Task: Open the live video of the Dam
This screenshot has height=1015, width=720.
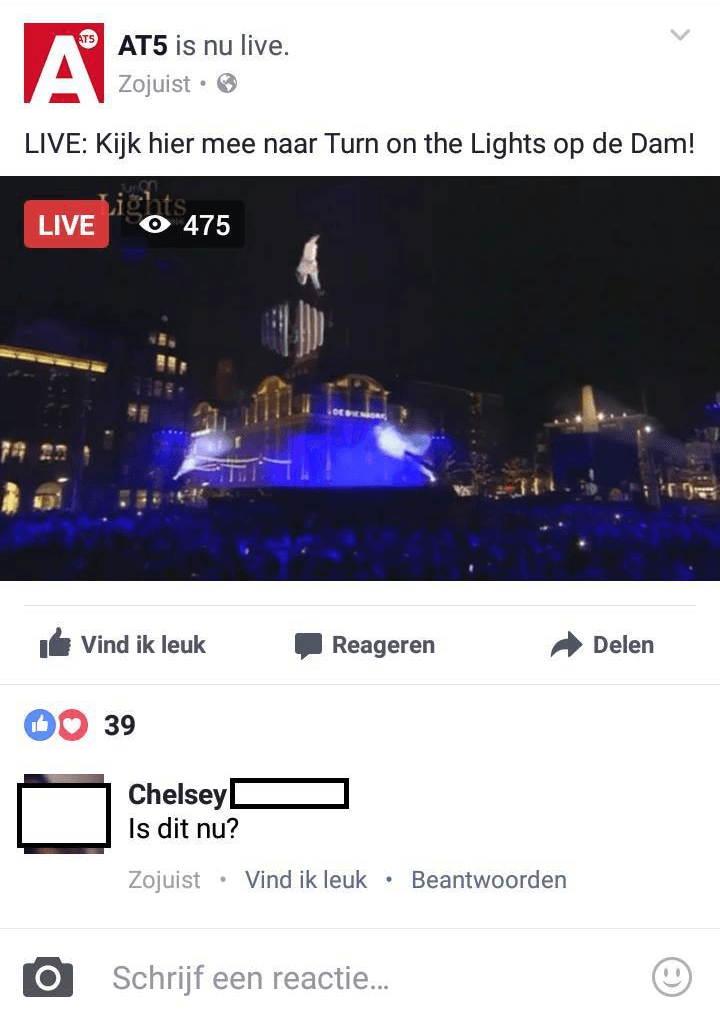Action: click(360, 378)
